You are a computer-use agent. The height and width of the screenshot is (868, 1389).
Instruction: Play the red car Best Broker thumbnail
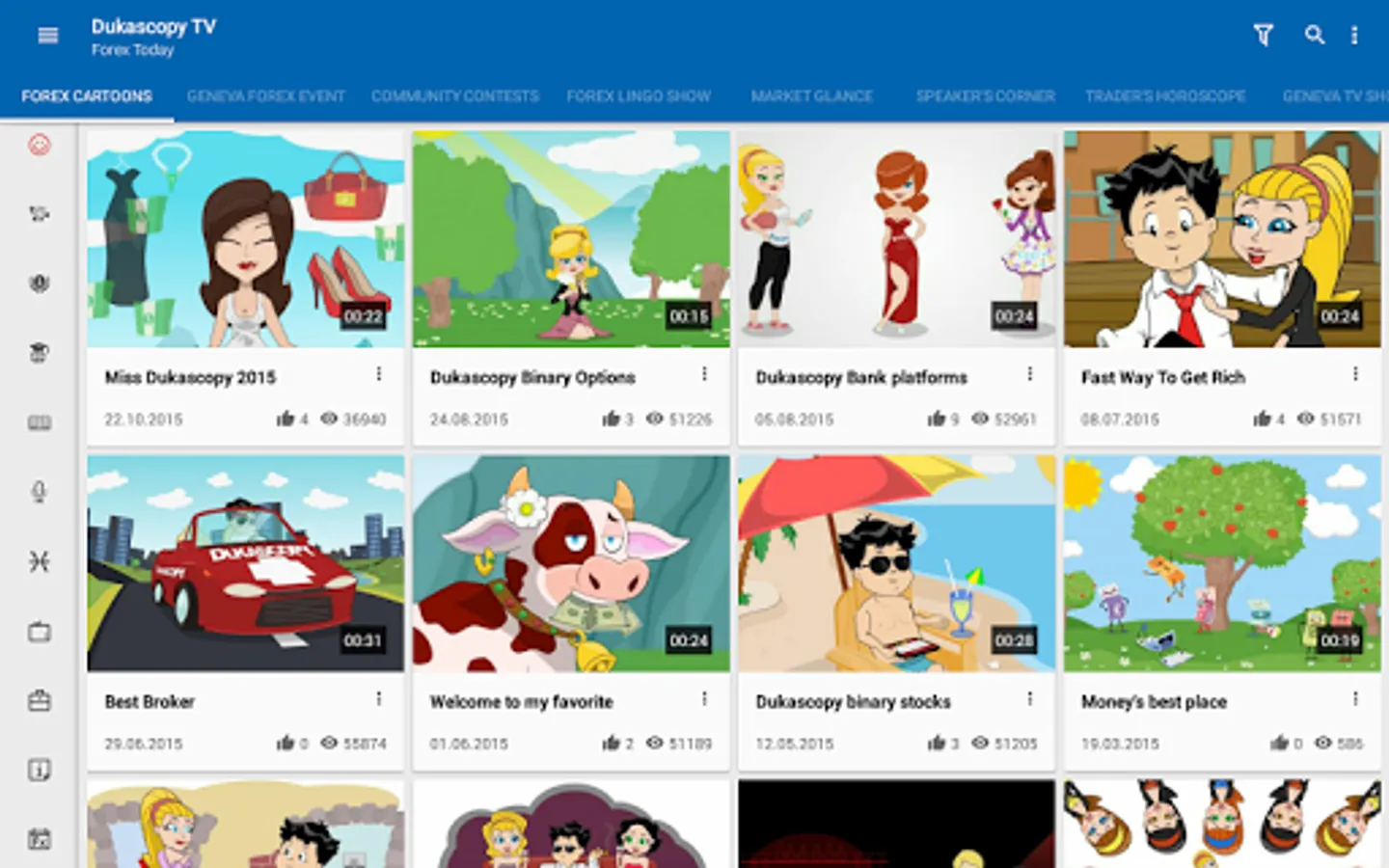[x=245, y=563]
